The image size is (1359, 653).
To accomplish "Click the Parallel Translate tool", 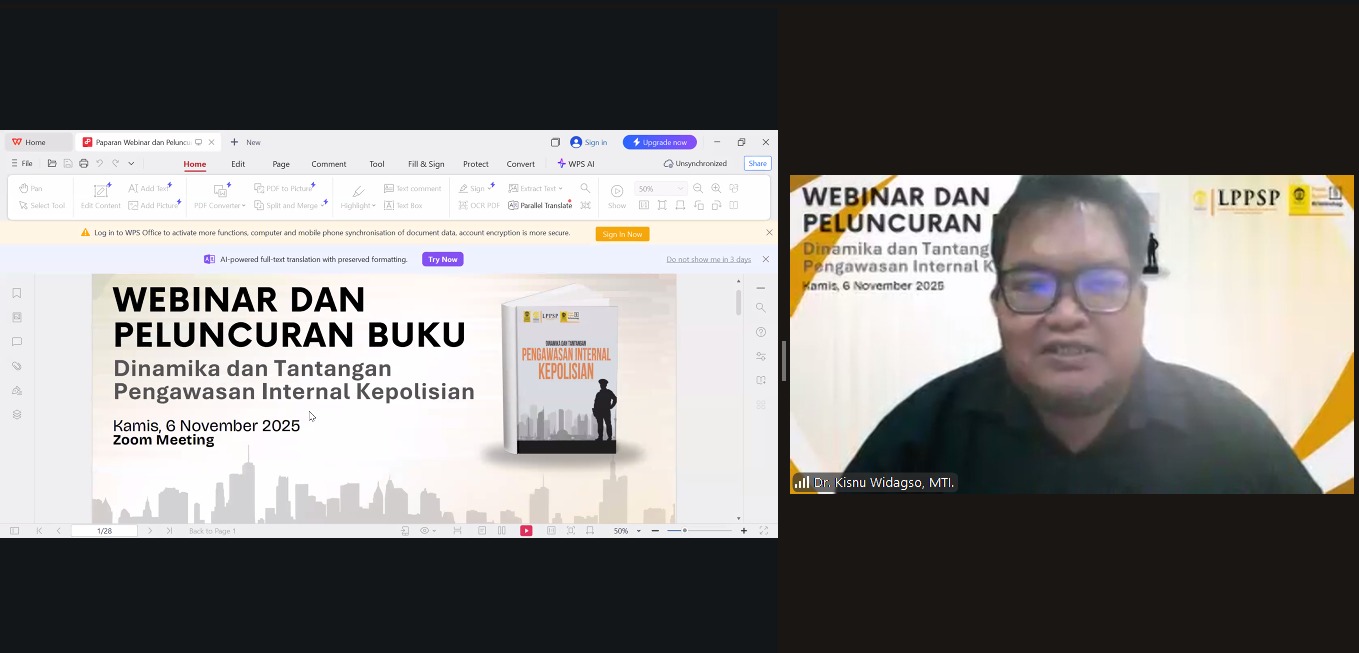I will (540, 205).
